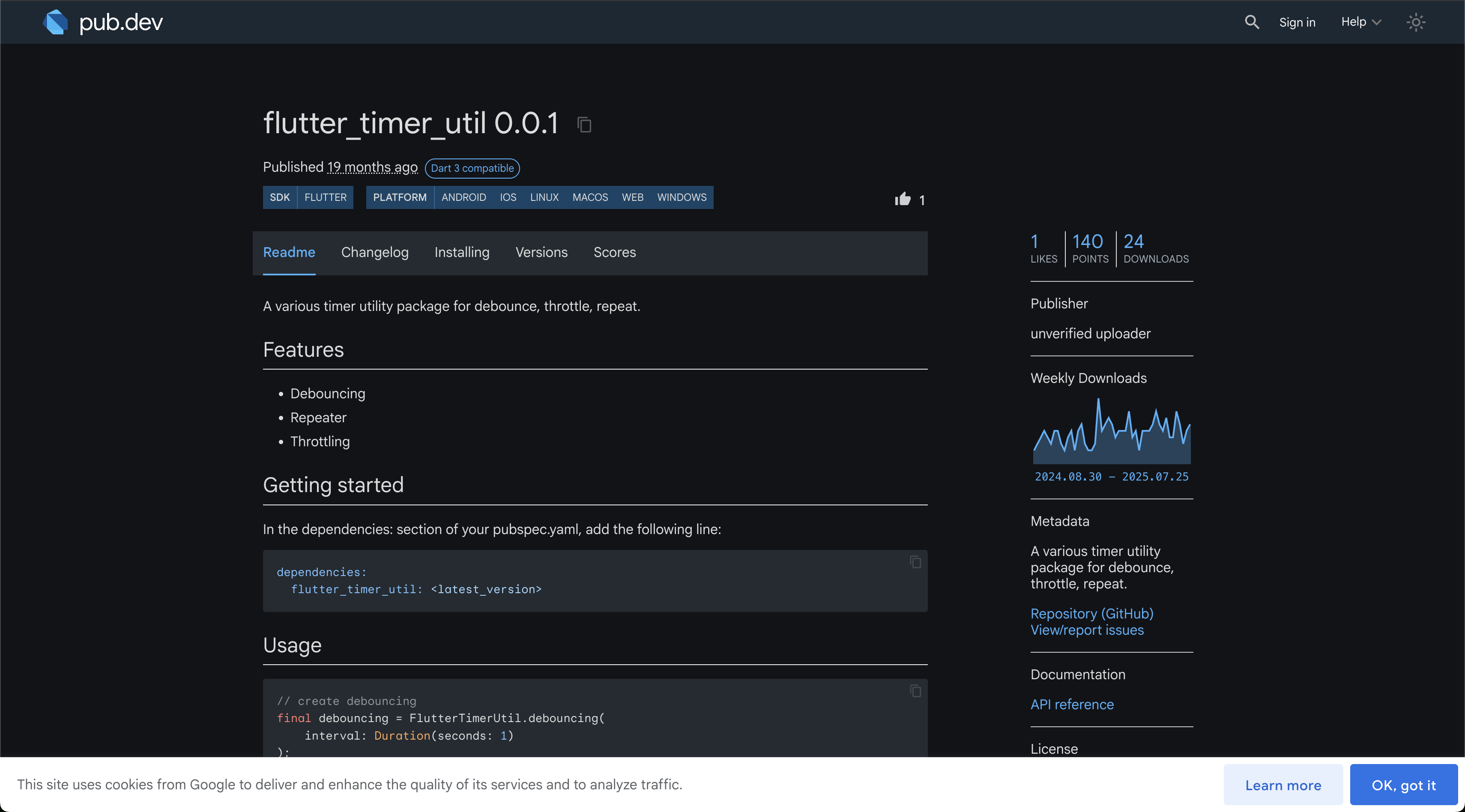The width and height of the screenshot is (1465, 812).
Task: Go to the Versions tab
Action: [541, 253]
